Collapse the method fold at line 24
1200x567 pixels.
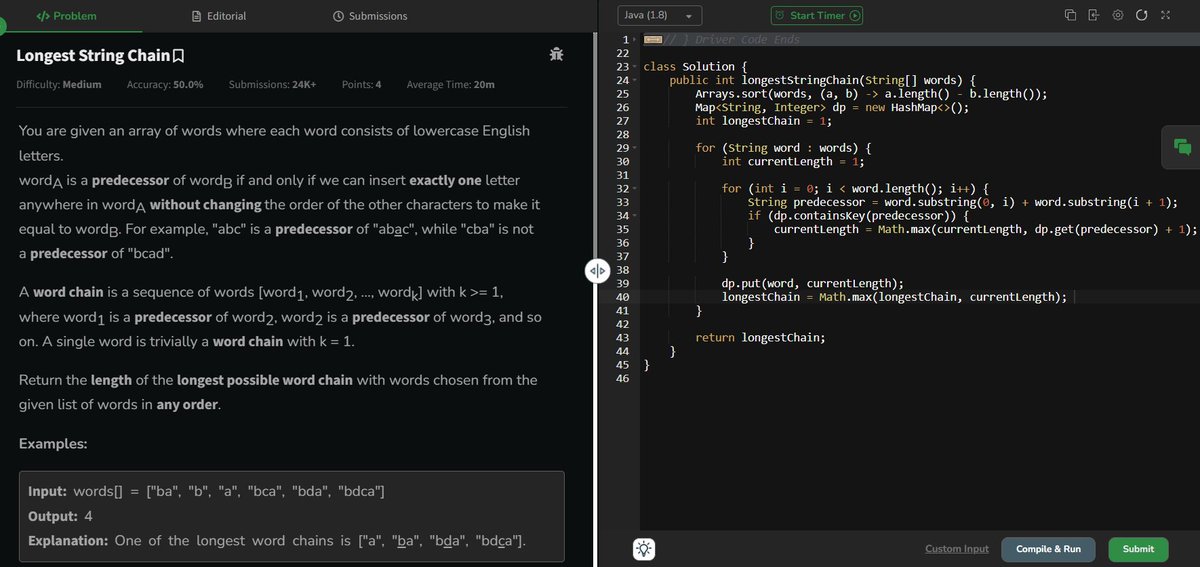point(635,80)
